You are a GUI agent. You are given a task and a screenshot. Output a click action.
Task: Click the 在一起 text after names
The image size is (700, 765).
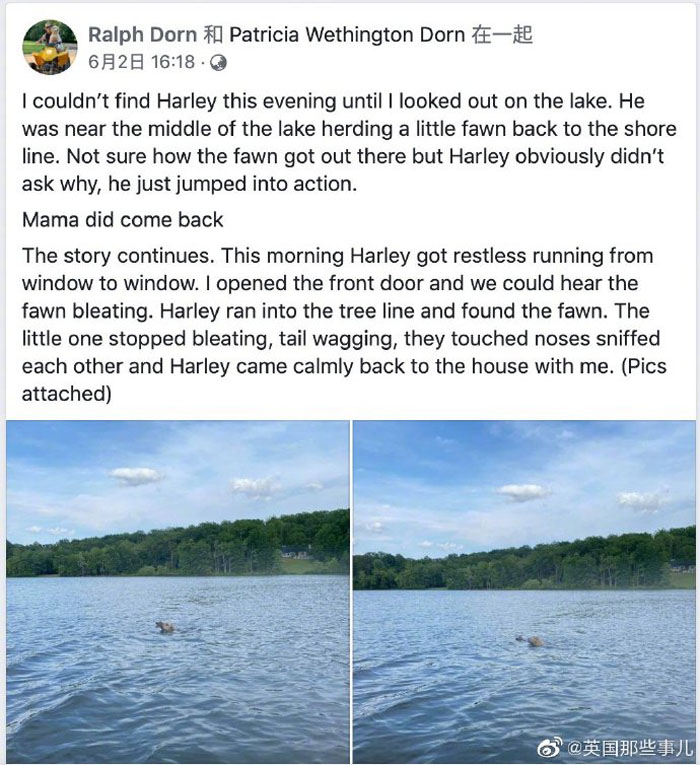[x=503, y=35]
